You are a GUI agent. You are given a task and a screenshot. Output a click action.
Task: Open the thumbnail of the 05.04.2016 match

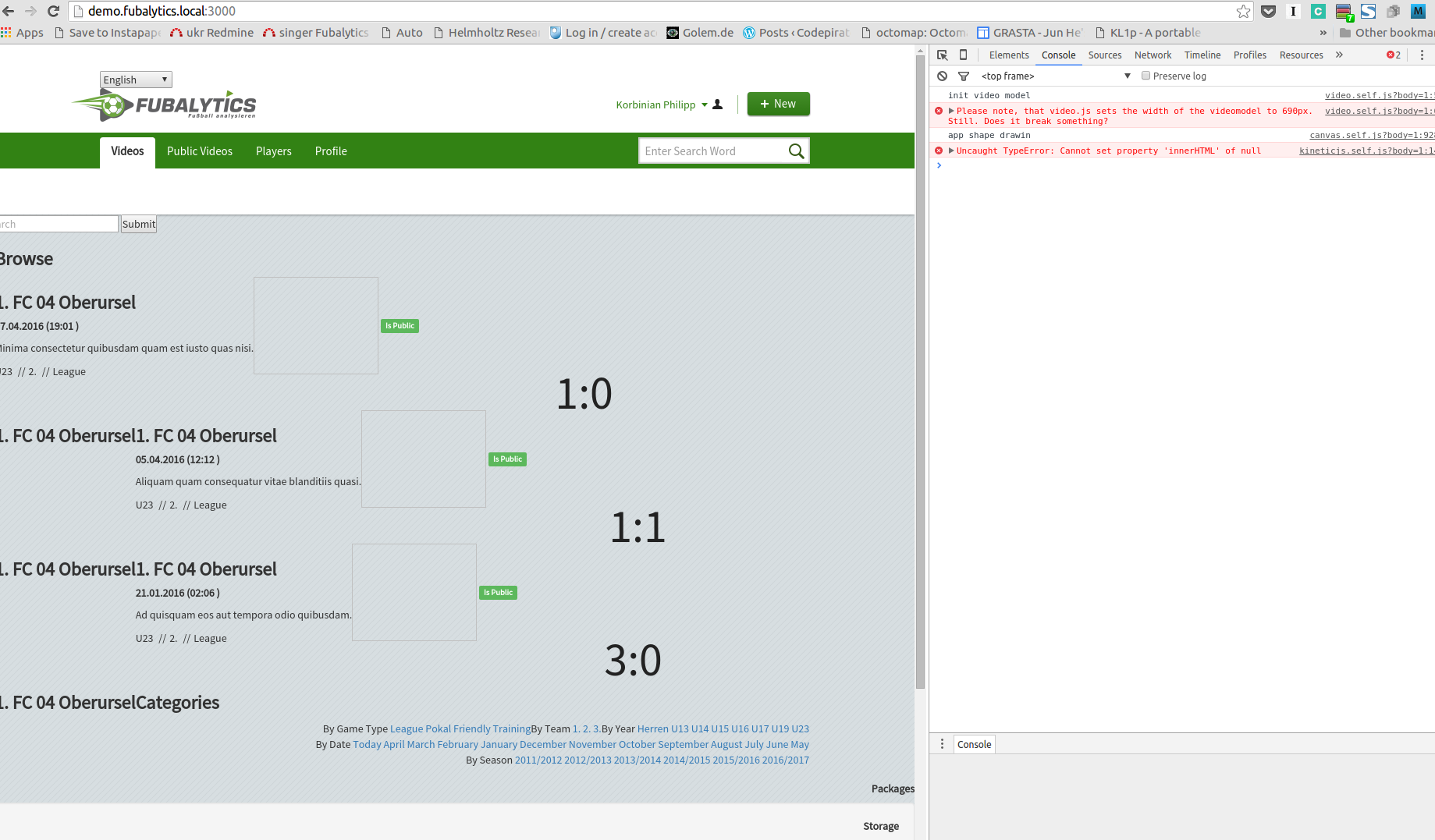pos(424,459)
